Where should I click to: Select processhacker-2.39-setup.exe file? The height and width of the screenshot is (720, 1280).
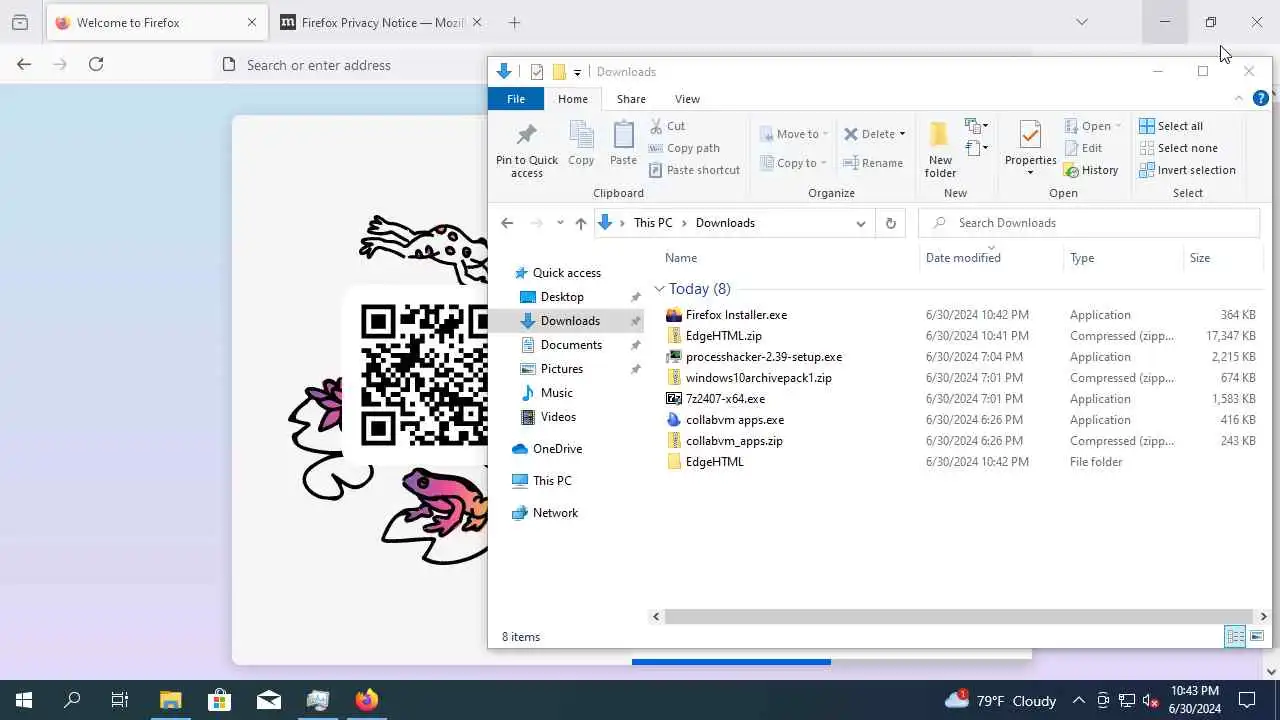pyautogui.click(x=763, y=357)
